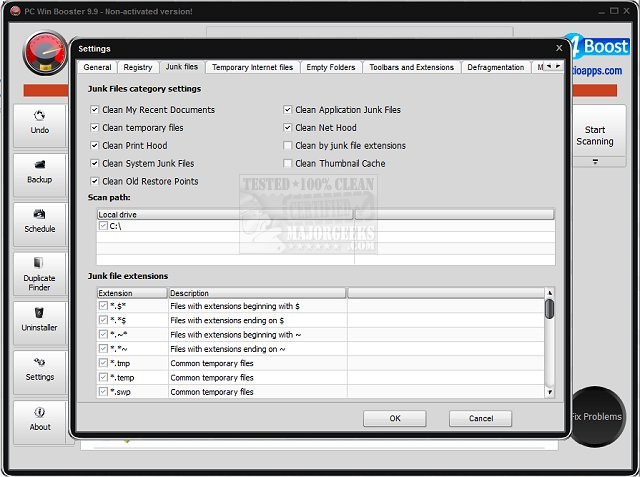Open the ioapps.com link
Image resolution: width=640 pixels, height=477 pixels.
click(597, 71)
